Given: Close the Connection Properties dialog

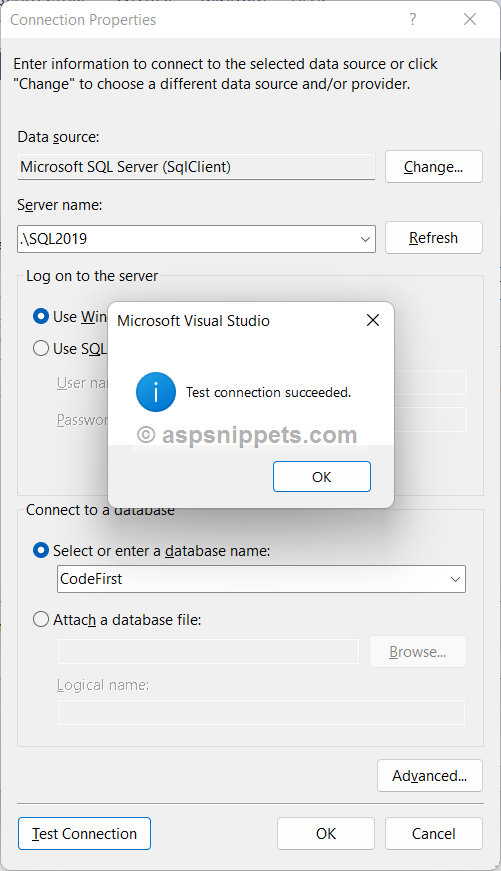Looking at the screenshot, I should click(x=470, y=19).
